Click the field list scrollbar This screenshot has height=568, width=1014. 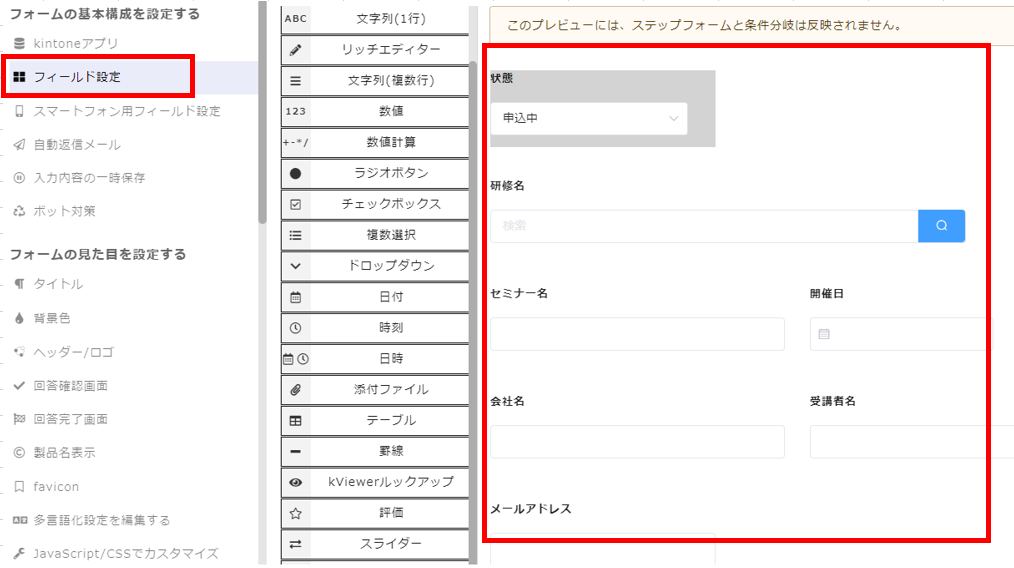coord(473,311)
